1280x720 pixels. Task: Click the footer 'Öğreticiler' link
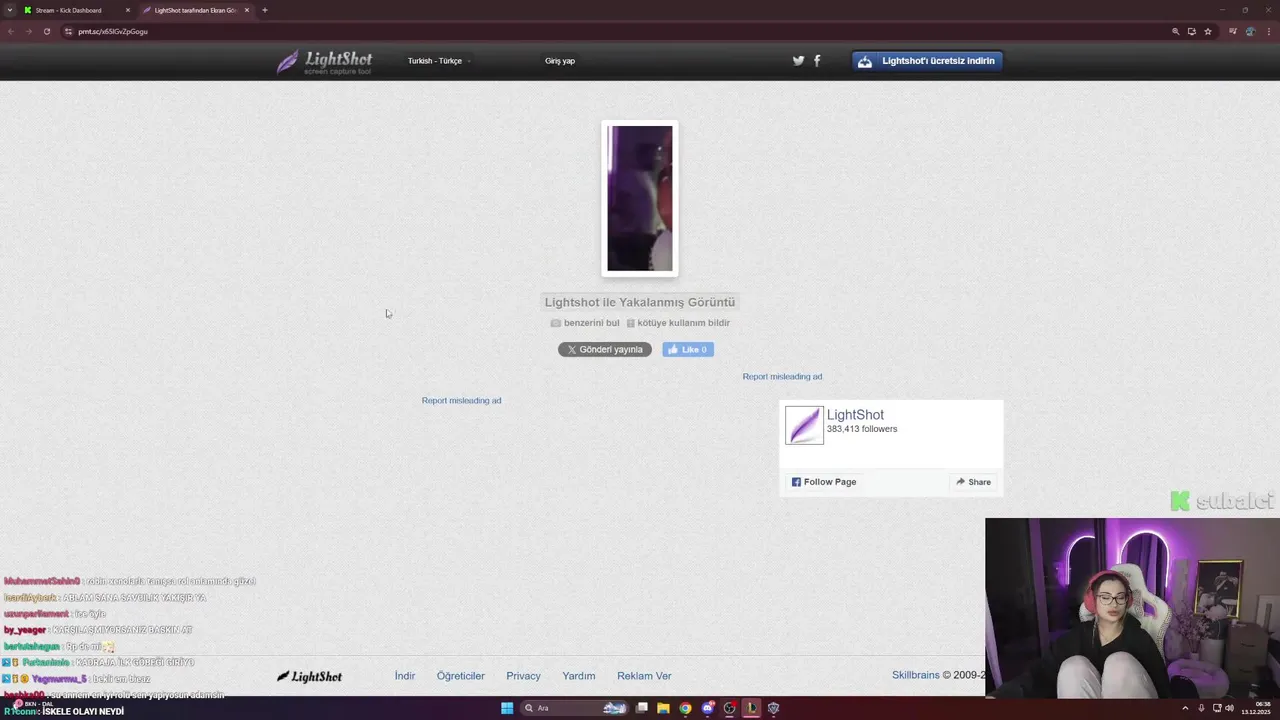coord(461,676)
